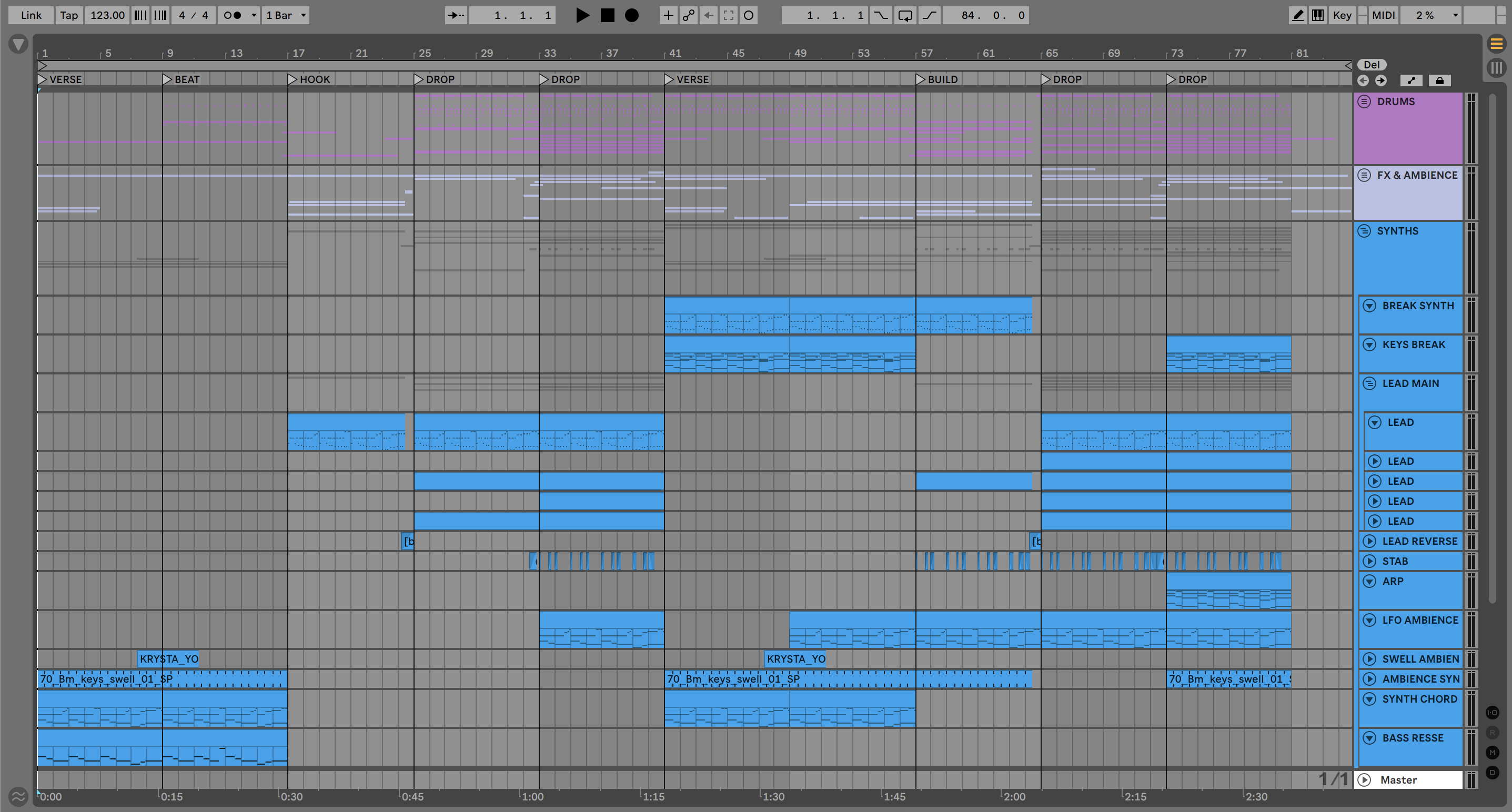The image size is (1512, 812).
Task: Unfold the LEAD REVERSE track
Action: [x=1369, y=541]
